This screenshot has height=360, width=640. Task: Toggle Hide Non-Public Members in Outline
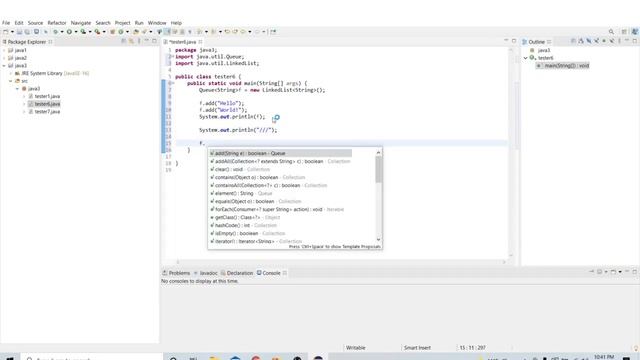point(604,41)
